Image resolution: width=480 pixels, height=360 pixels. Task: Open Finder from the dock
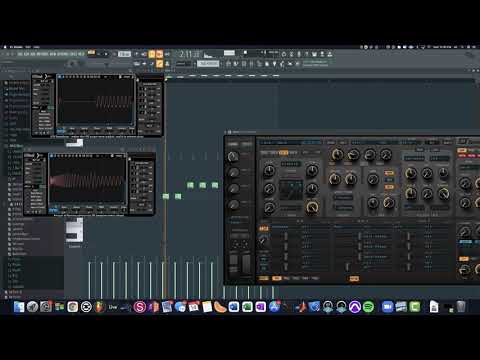pyautogui.click(x=19, y=307)
